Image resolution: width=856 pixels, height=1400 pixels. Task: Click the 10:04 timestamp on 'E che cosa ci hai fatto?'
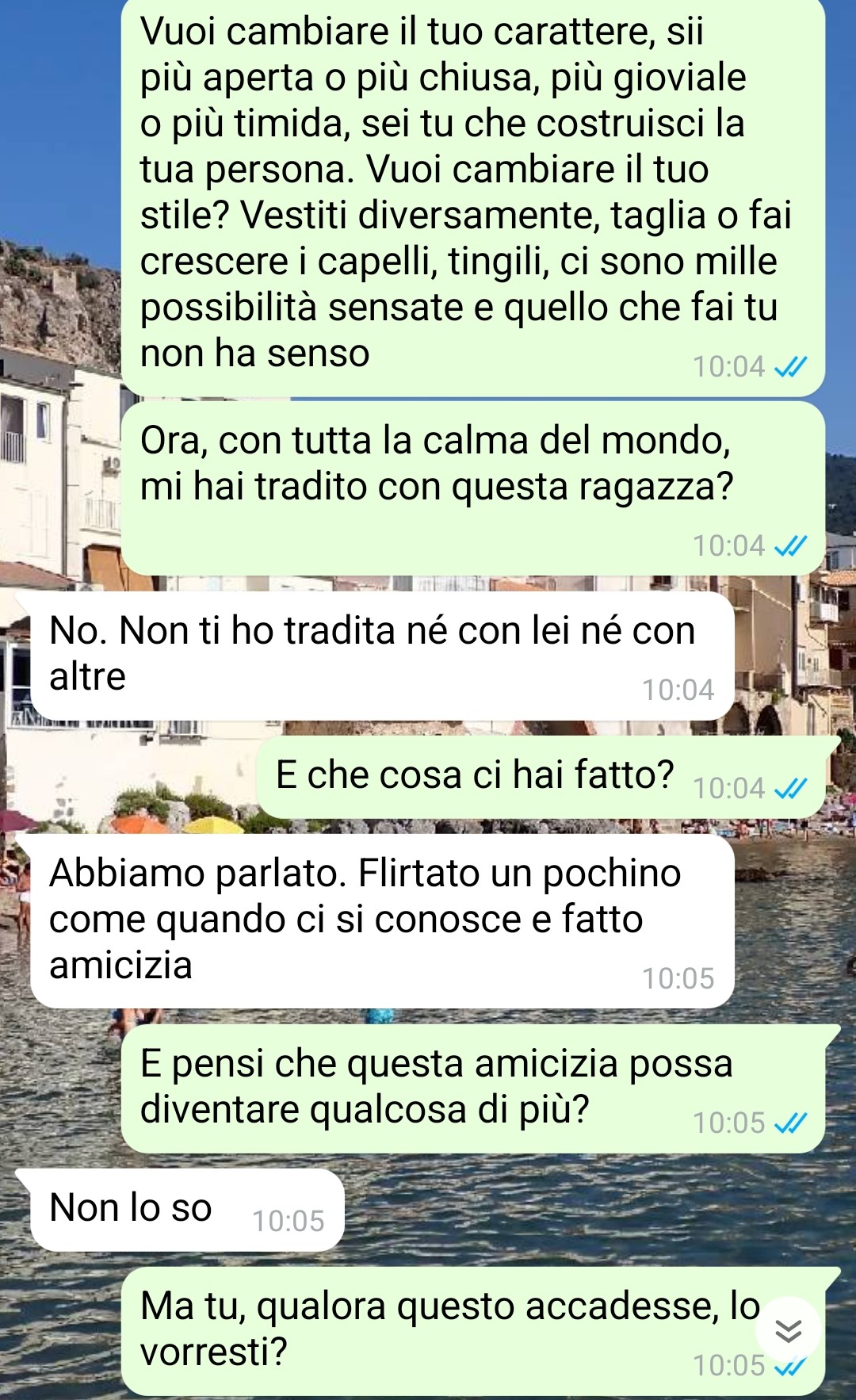(729, 788)
